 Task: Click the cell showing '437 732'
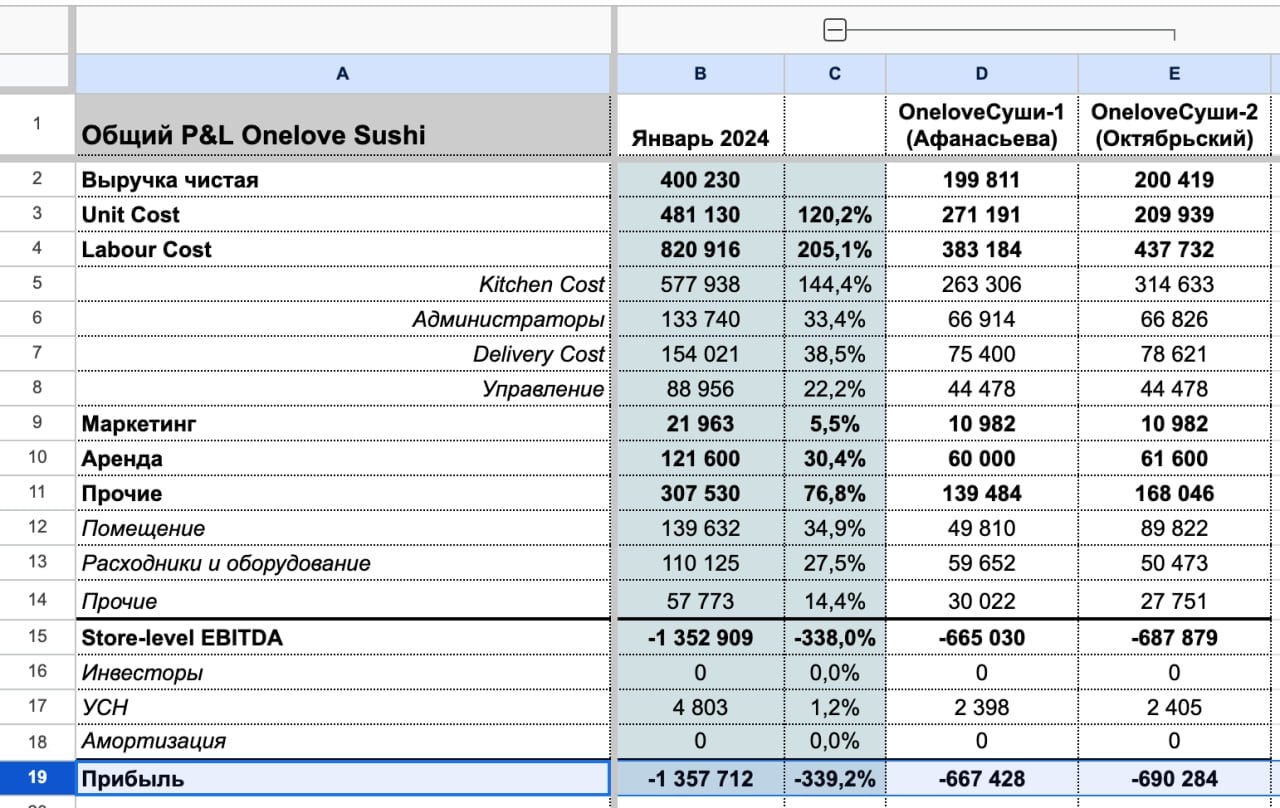click(x=1174, y=249)
